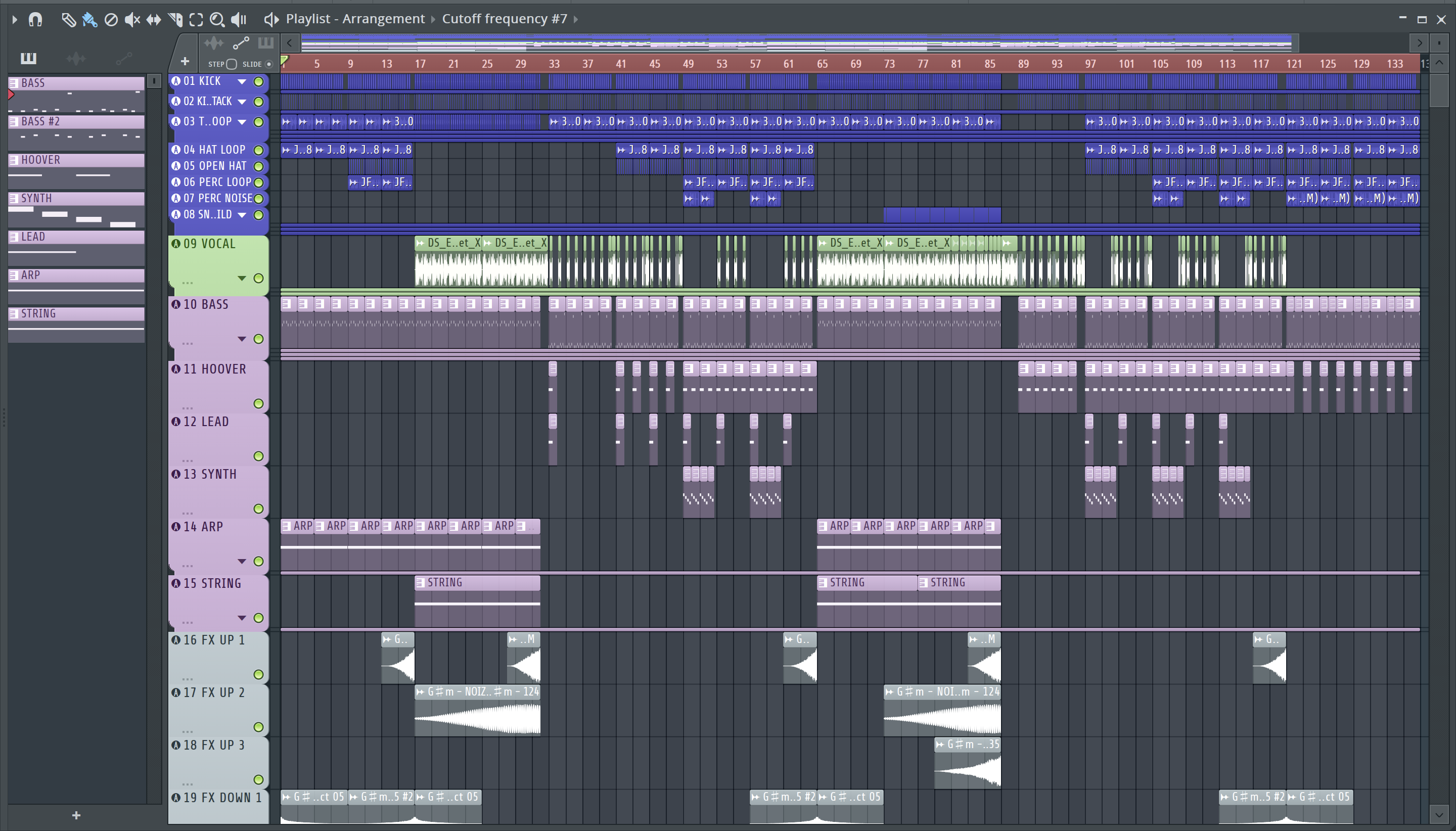
Task: Select the BASS #2 pattern in picker
Action: click(x=76, y=132)
